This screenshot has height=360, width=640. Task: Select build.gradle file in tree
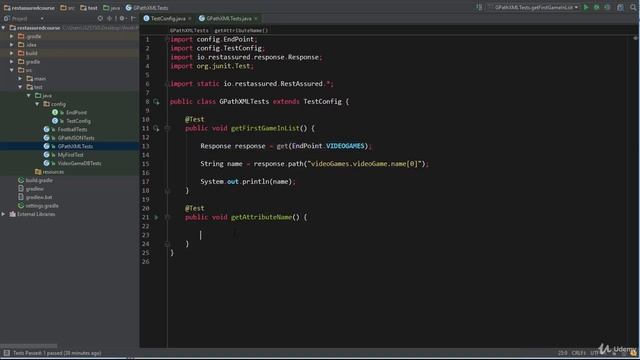point(39,180)
